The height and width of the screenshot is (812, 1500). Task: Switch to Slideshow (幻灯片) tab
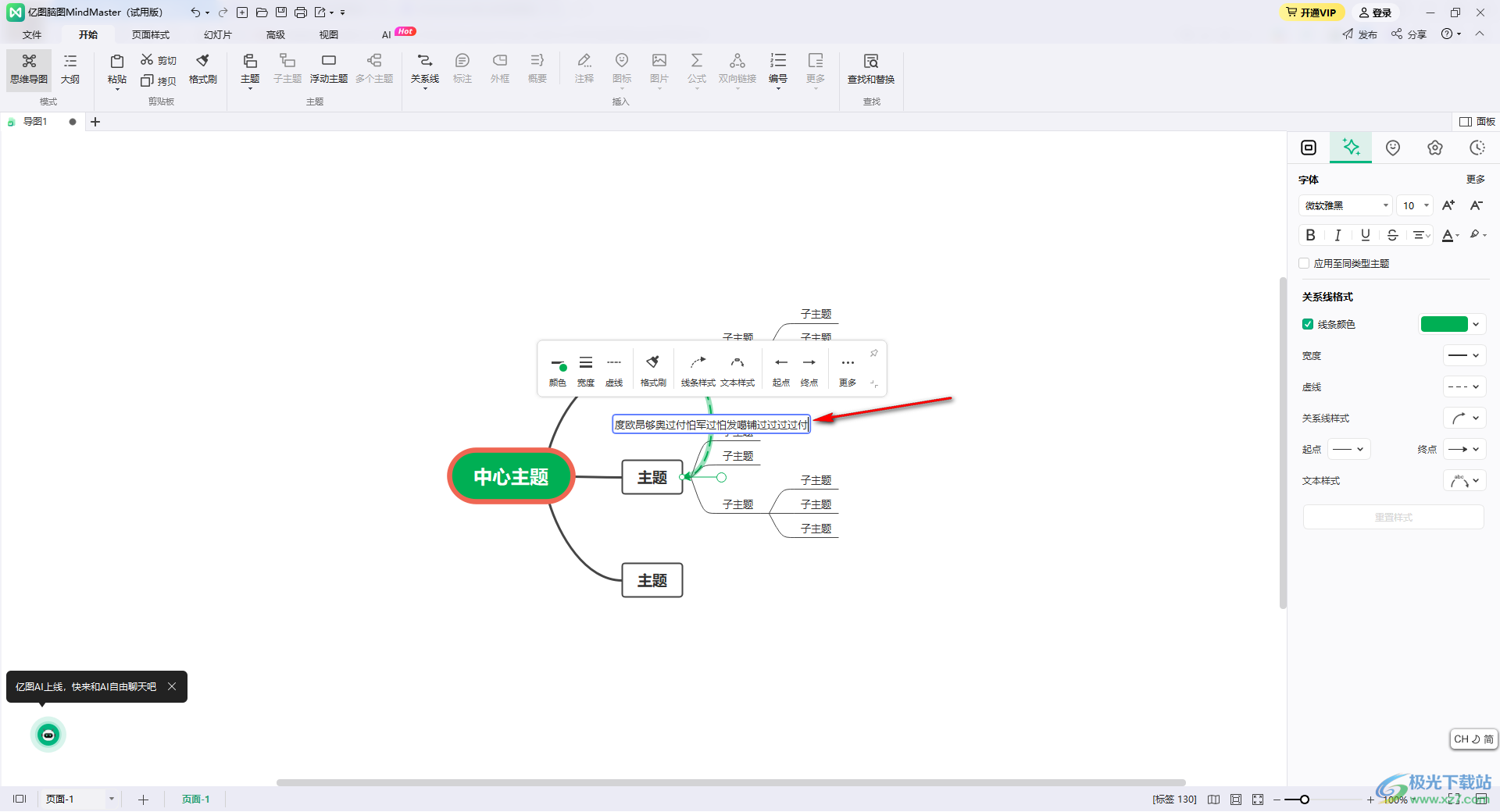click(218, 34)
